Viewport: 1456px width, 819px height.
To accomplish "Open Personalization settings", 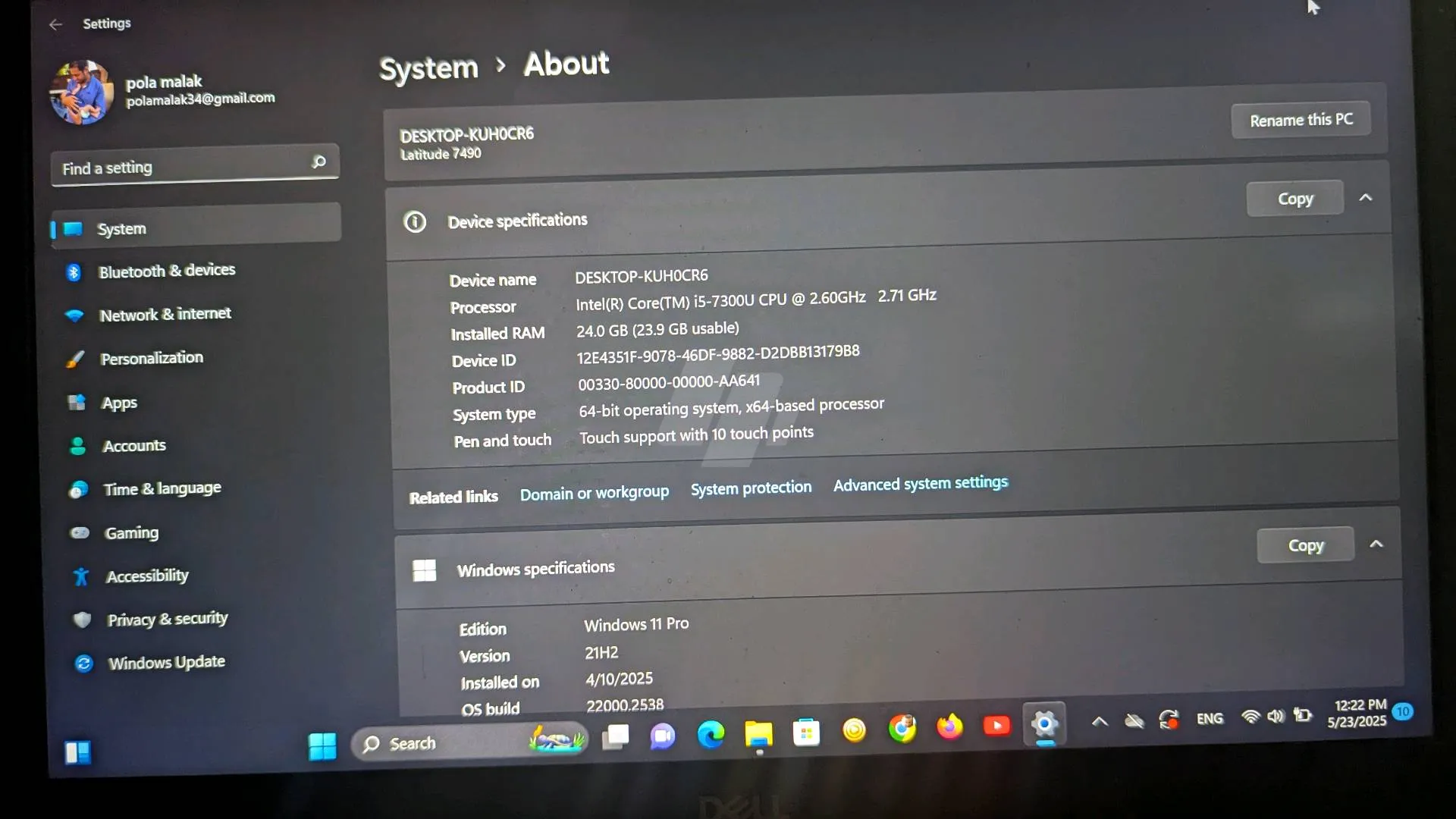I will pos(151,358).
